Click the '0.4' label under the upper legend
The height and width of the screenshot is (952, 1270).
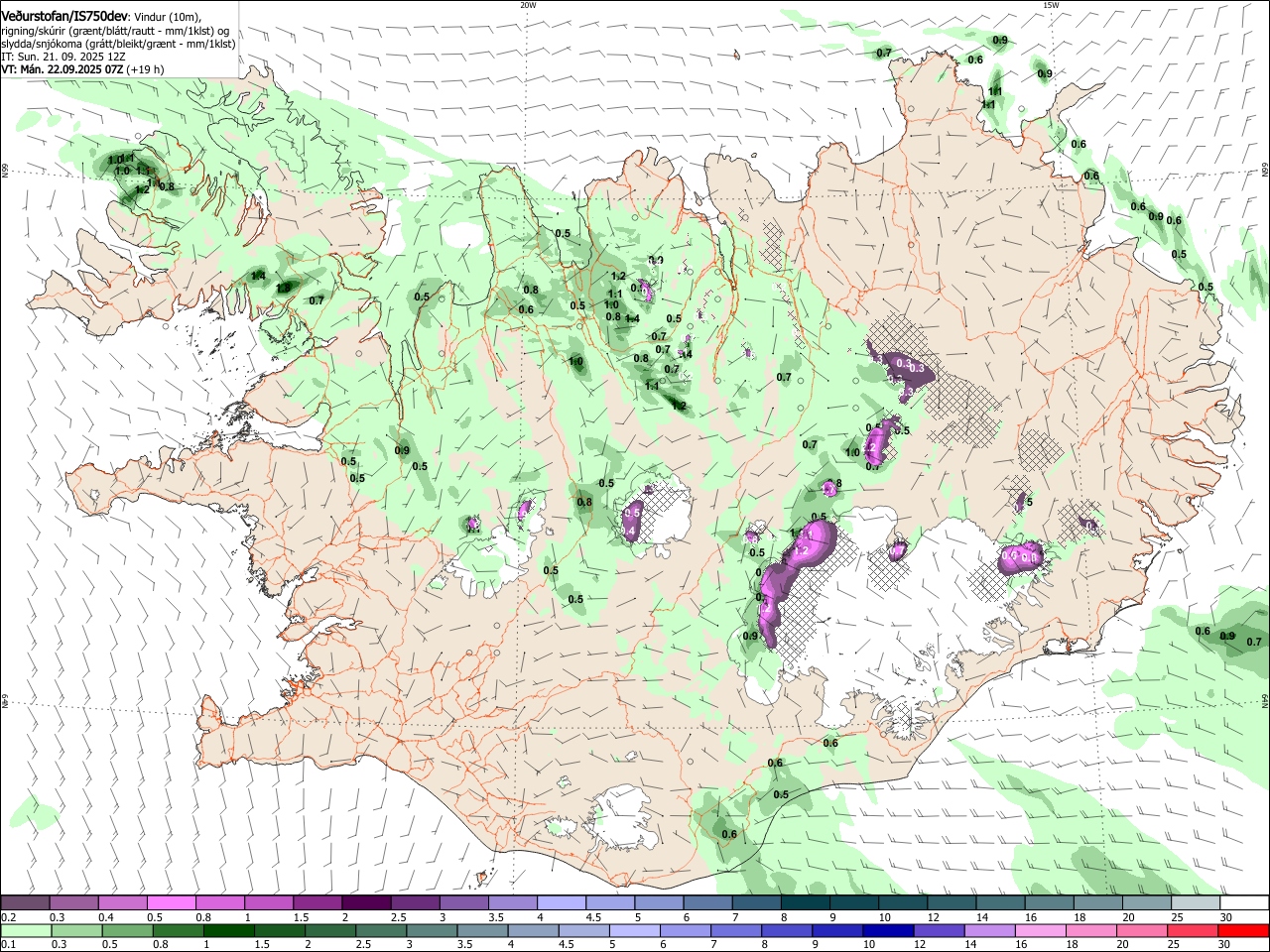pos(106,917)
